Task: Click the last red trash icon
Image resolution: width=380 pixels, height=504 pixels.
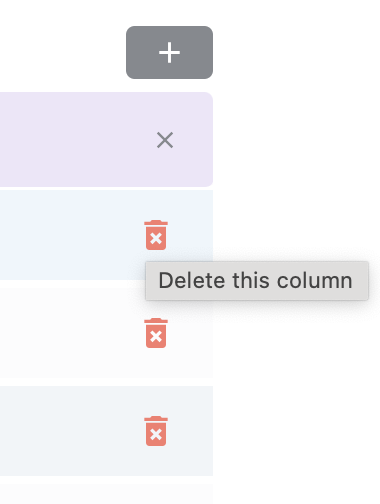Action: tap(156, 431)
